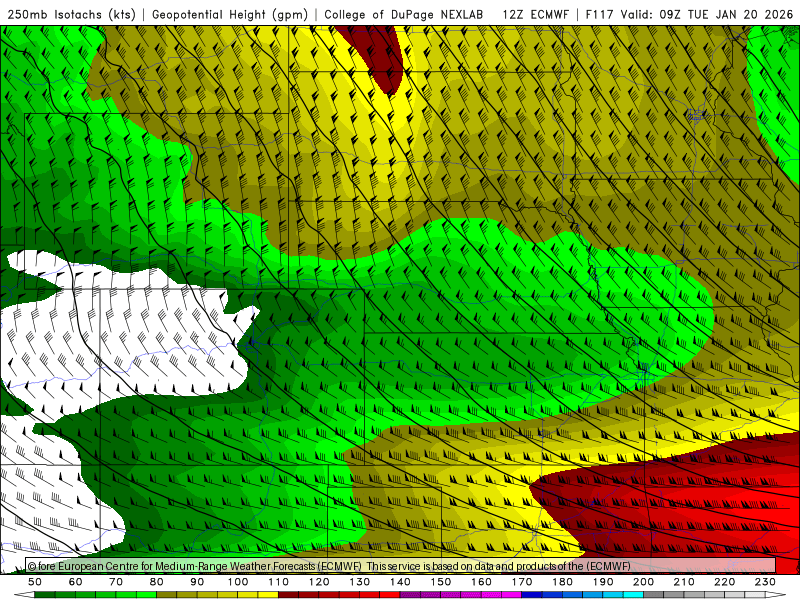Click the purple legend swatch right of 140
The image size is (800, 600).
point(411,595)
